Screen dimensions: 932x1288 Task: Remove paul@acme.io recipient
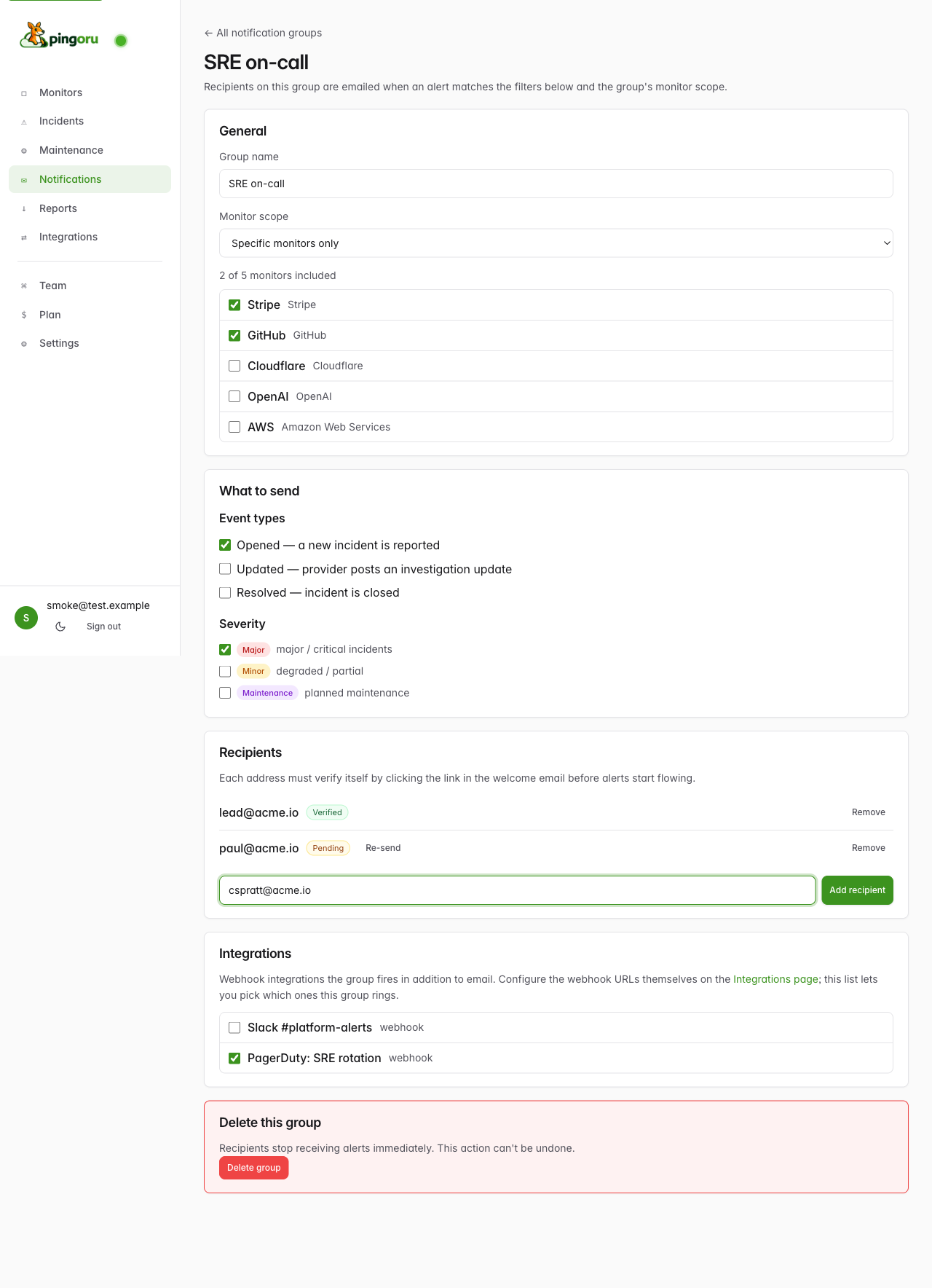pos(869,848)
